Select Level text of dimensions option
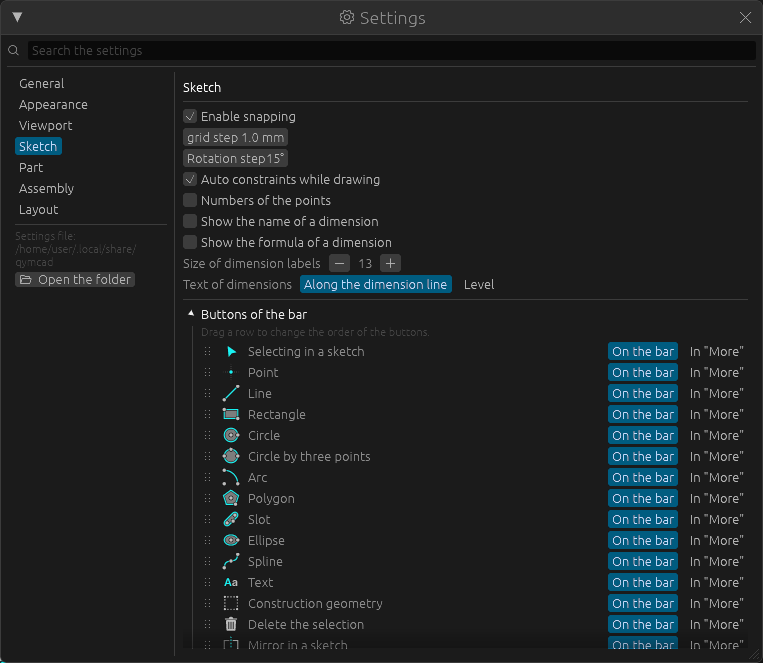This screenshot has width=763, height=663. point(479,284)
